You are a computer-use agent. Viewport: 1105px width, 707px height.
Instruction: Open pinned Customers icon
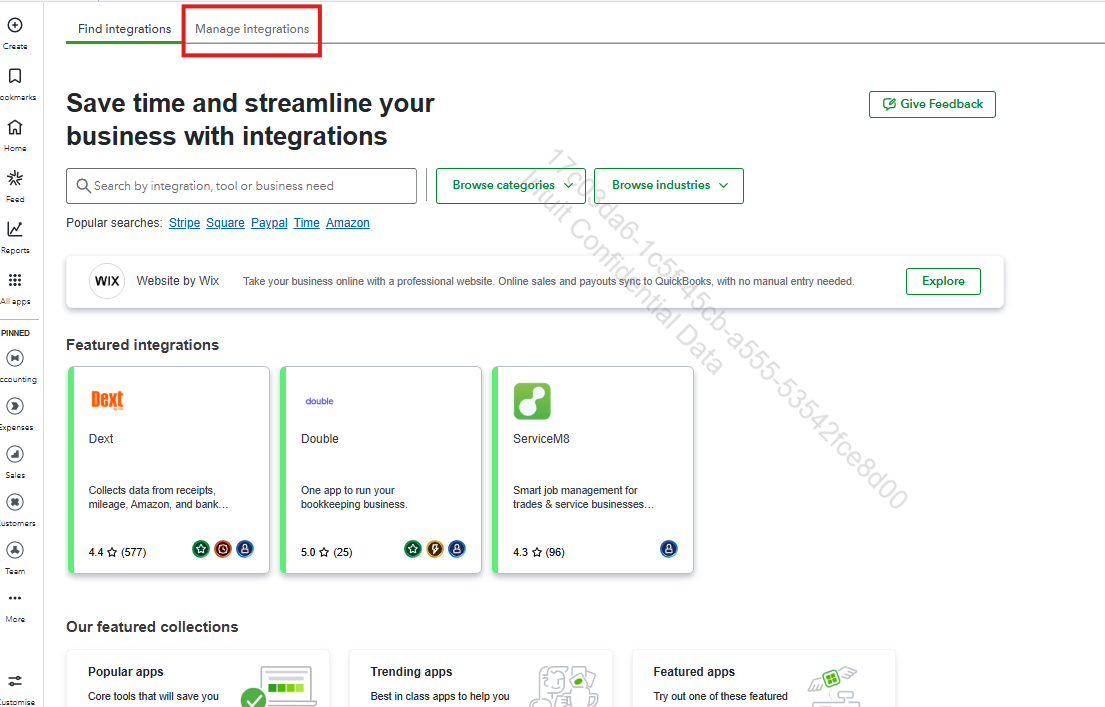coord(15,502)
